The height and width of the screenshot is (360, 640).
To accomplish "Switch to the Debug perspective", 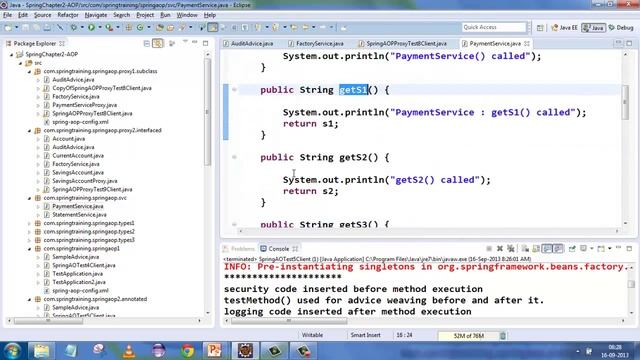I will click(x=621, y=28).
